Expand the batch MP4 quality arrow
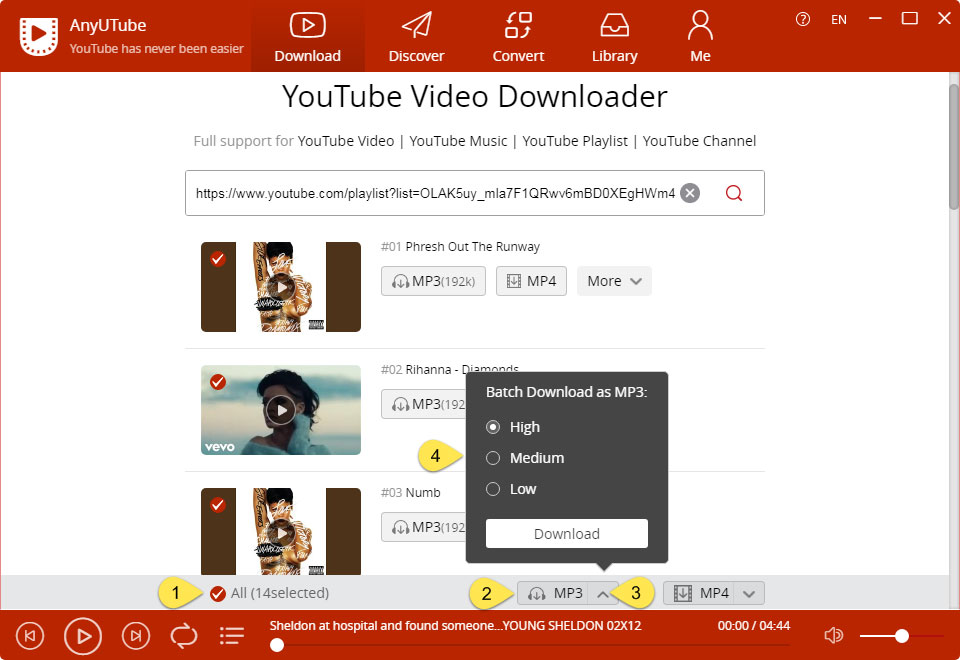 pyautogui.click(x=749, y=593)
